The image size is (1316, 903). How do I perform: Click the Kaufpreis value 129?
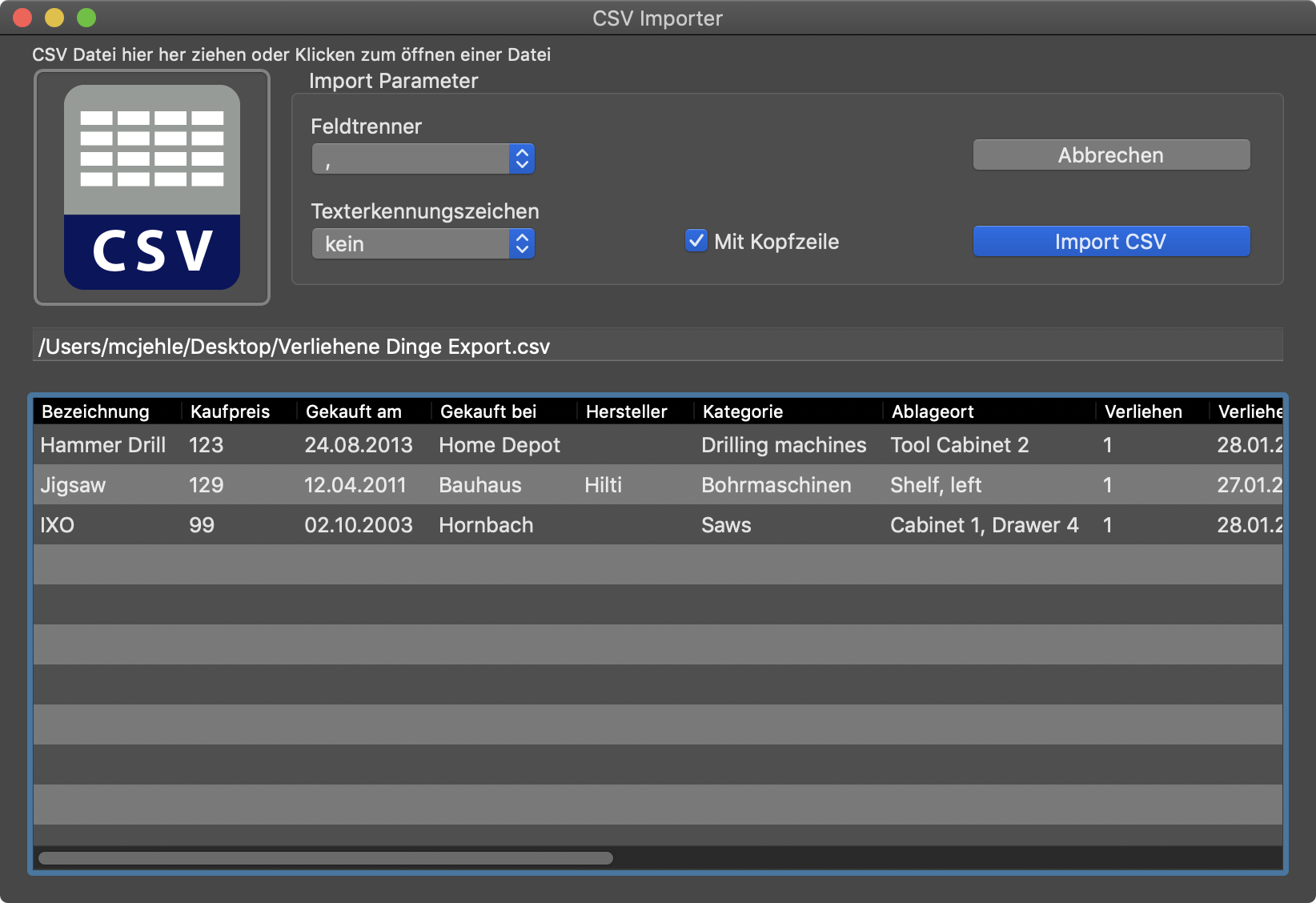(206, 485)
